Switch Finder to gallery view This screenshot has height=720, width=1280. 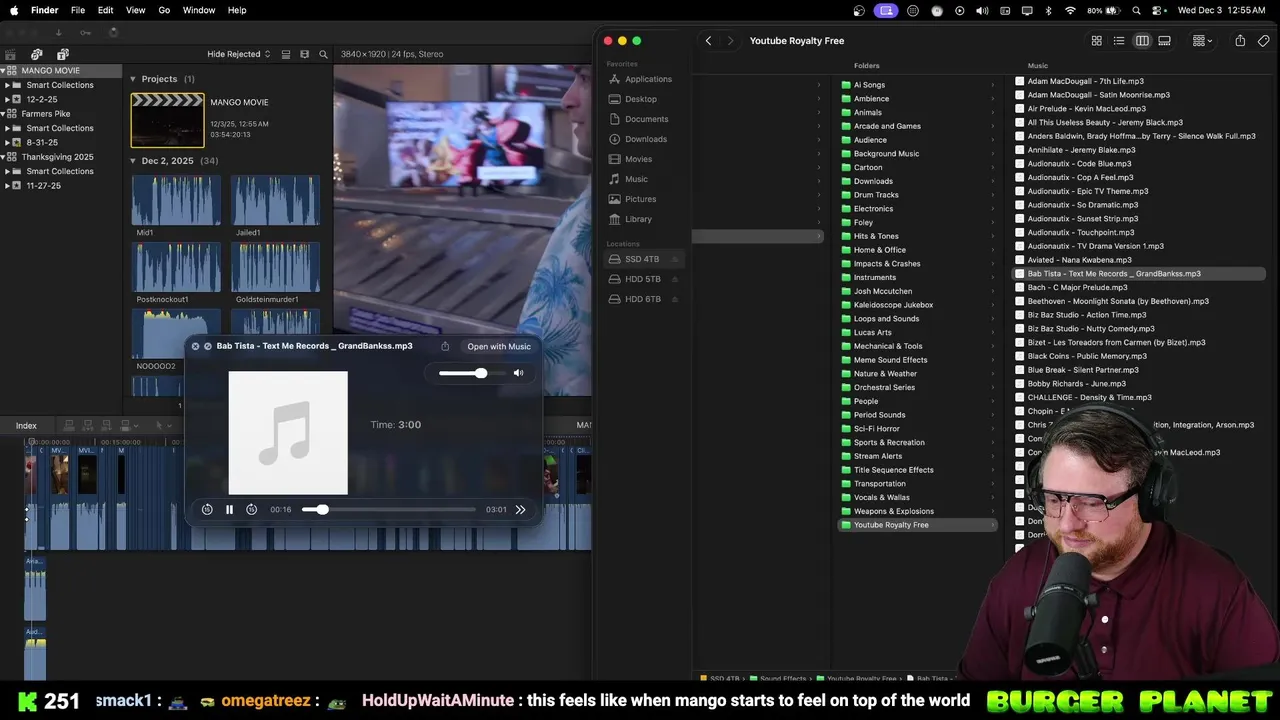tap(1164, 41)
